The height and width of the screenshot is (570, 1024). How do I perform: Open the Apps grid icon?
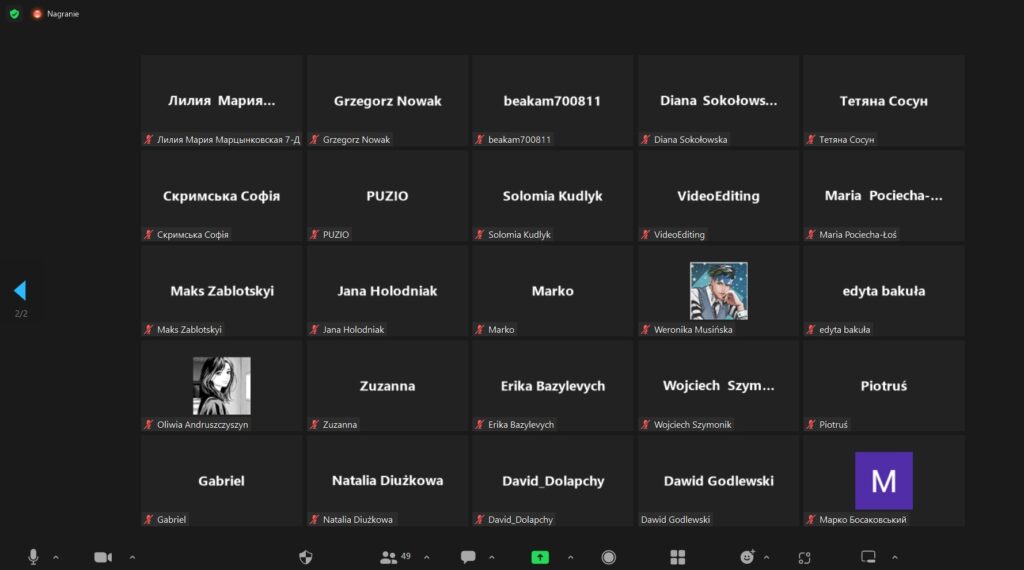[x=677, y=557]
